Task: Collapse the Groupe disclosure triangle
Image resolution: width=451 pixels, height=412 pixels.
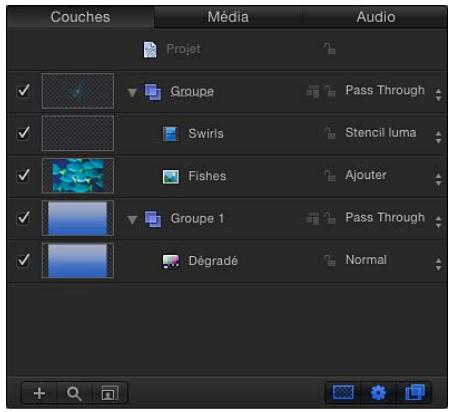Action: point(132,92)
